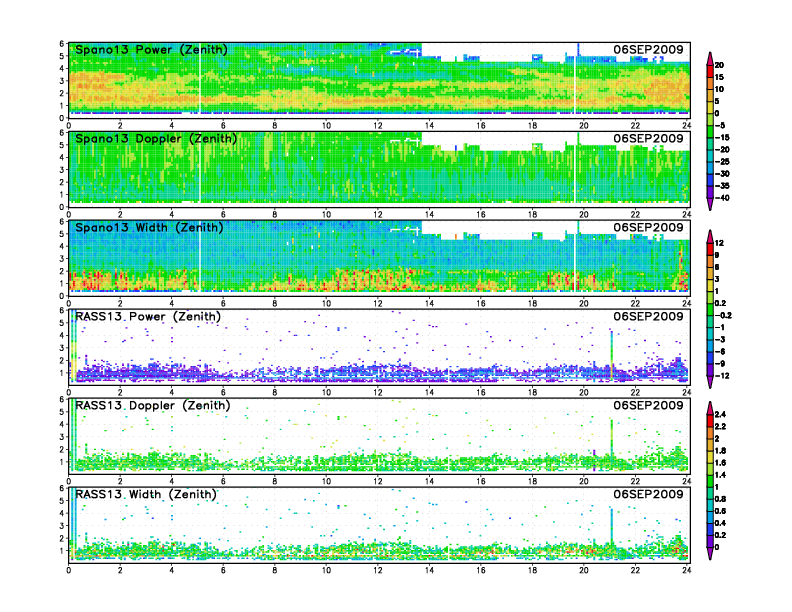Click the purple bottom arrow of the lowest colorbar

[711, 555]
